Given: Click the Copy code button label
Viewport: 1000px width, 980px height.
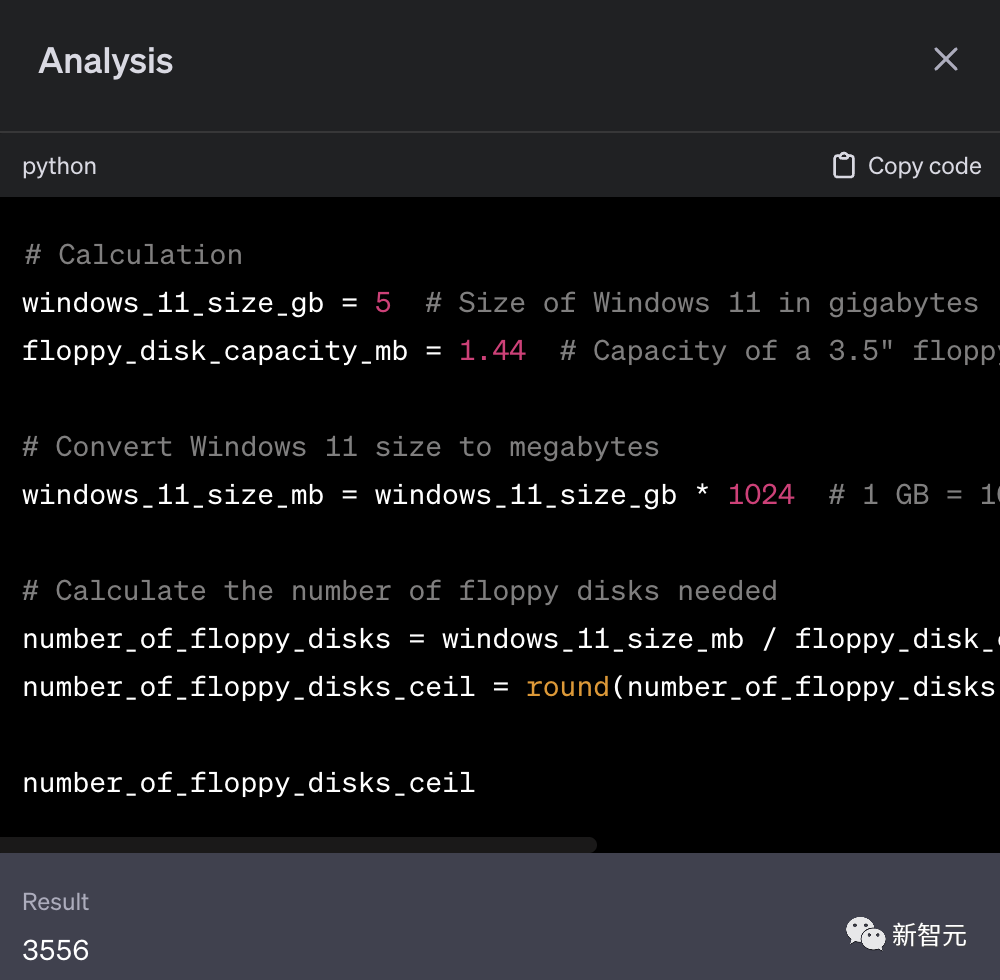Looking at the screenshot, I should point(924,166).
